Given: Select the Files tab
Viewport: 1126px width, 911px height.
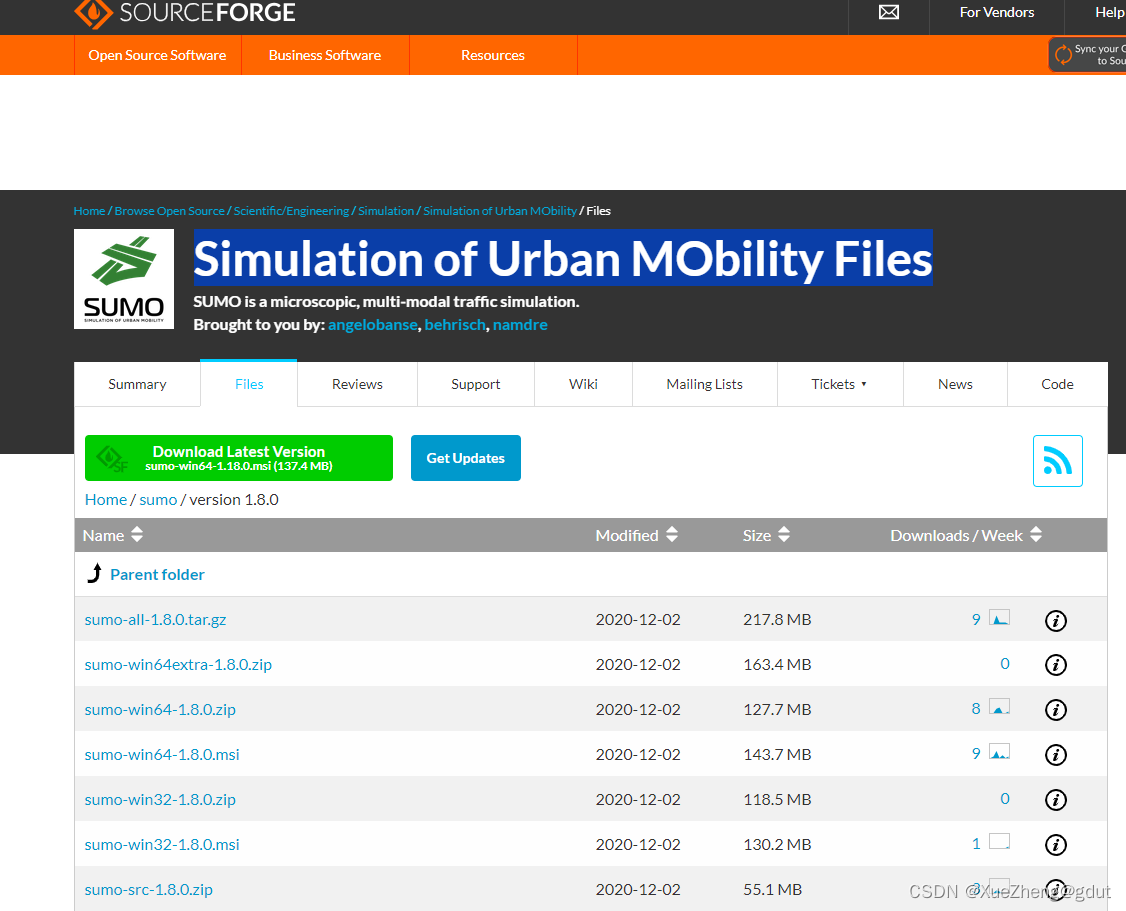Looking at the screenshot, I should 249,384.
